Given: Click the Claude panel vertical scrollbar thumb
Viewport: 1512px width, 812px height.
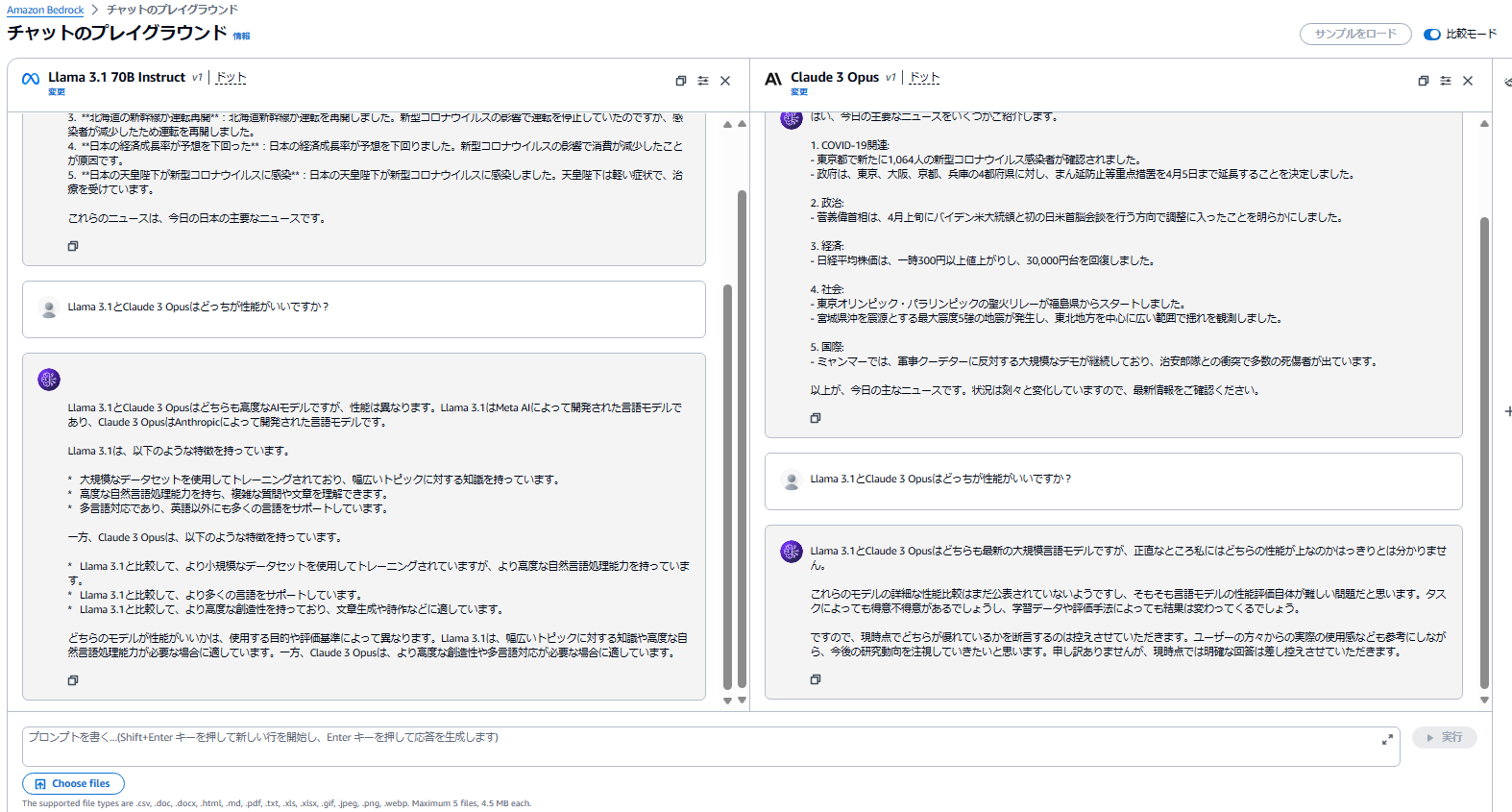Looking at the screenshot, I should coord(1484,454).
